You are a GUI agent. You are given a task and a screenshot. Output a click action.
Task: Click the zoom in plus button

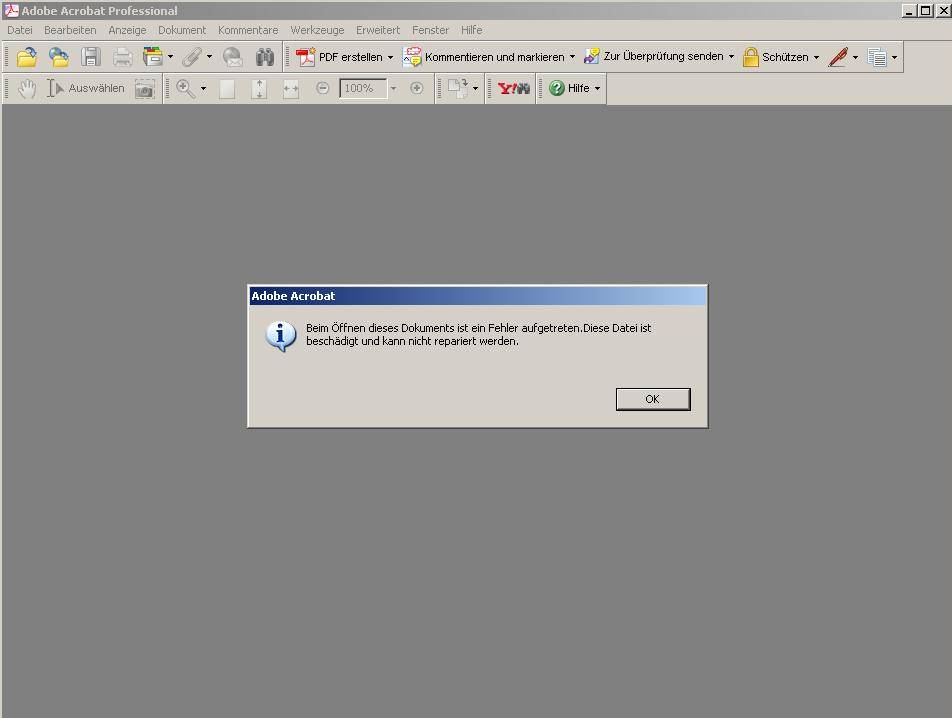(x=417, y=88)
